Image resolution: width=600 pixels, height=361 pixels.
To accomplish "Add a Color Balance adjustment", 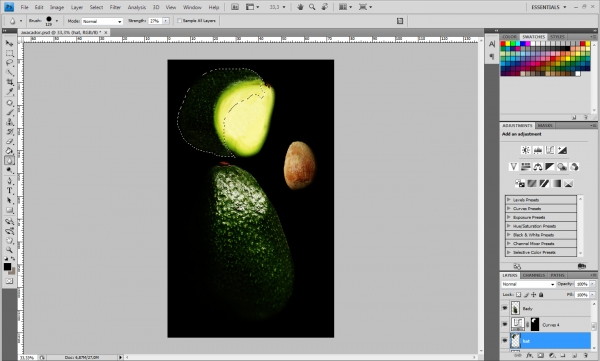I will click(x=538, y=167).
